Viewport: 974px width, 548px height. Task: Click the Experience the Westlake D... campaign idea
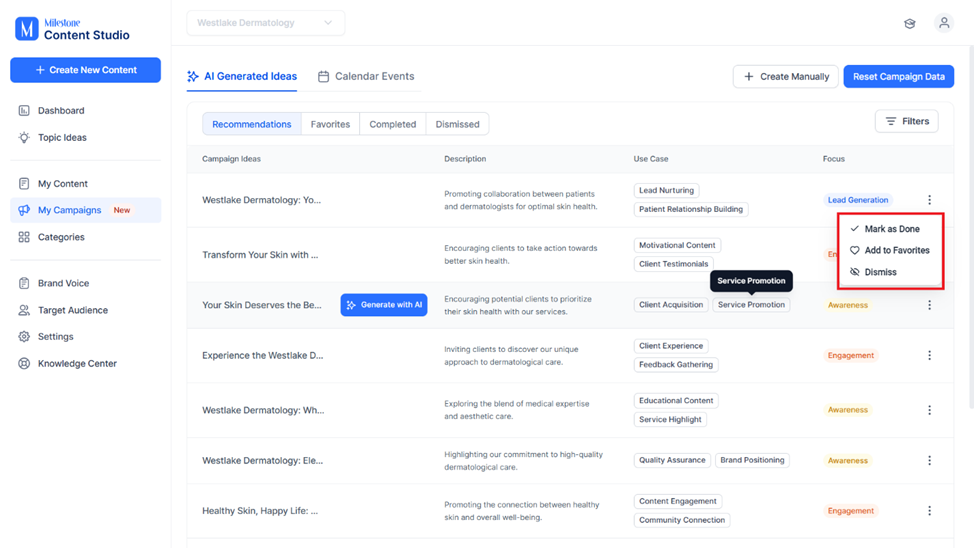pyautogui.click(x=262, y=355)
